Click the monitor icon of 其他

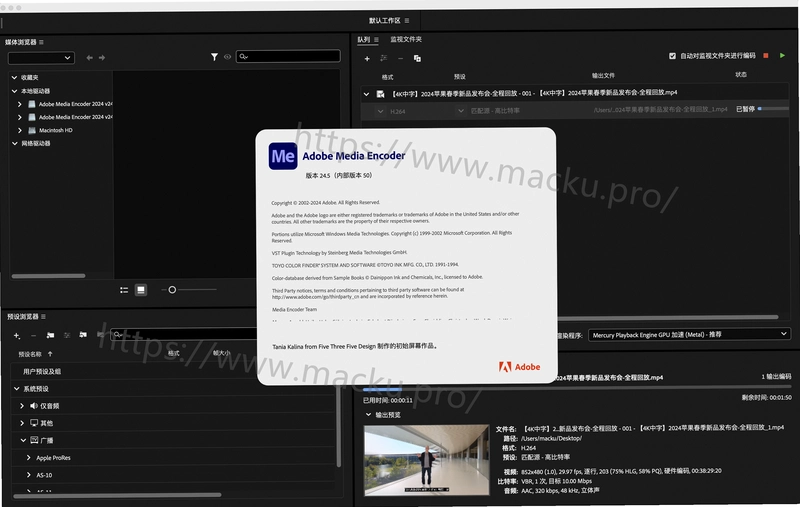34,423
